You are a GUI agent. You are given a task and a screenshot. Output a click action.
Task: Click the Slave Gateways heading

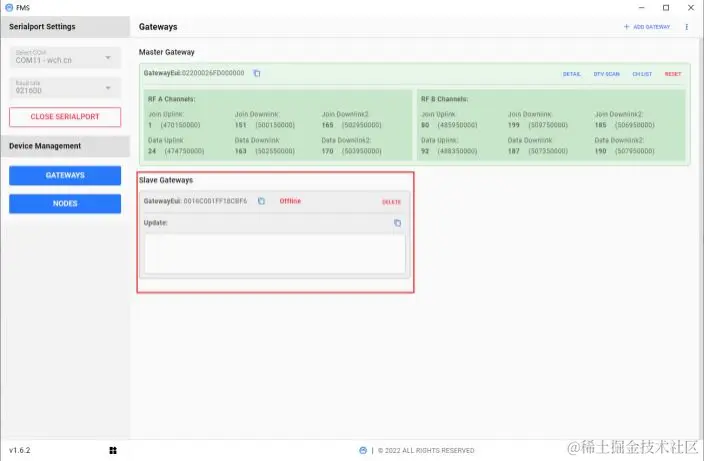tap(166, 180)
